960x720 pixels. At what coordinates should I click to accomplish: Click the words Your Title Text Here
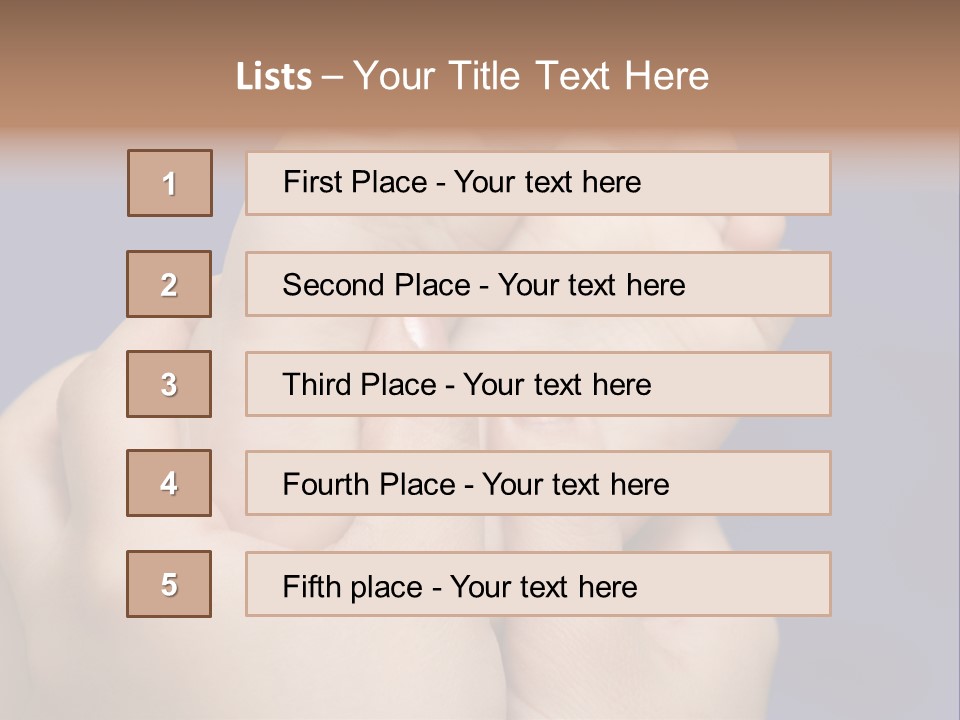point(531,76)
